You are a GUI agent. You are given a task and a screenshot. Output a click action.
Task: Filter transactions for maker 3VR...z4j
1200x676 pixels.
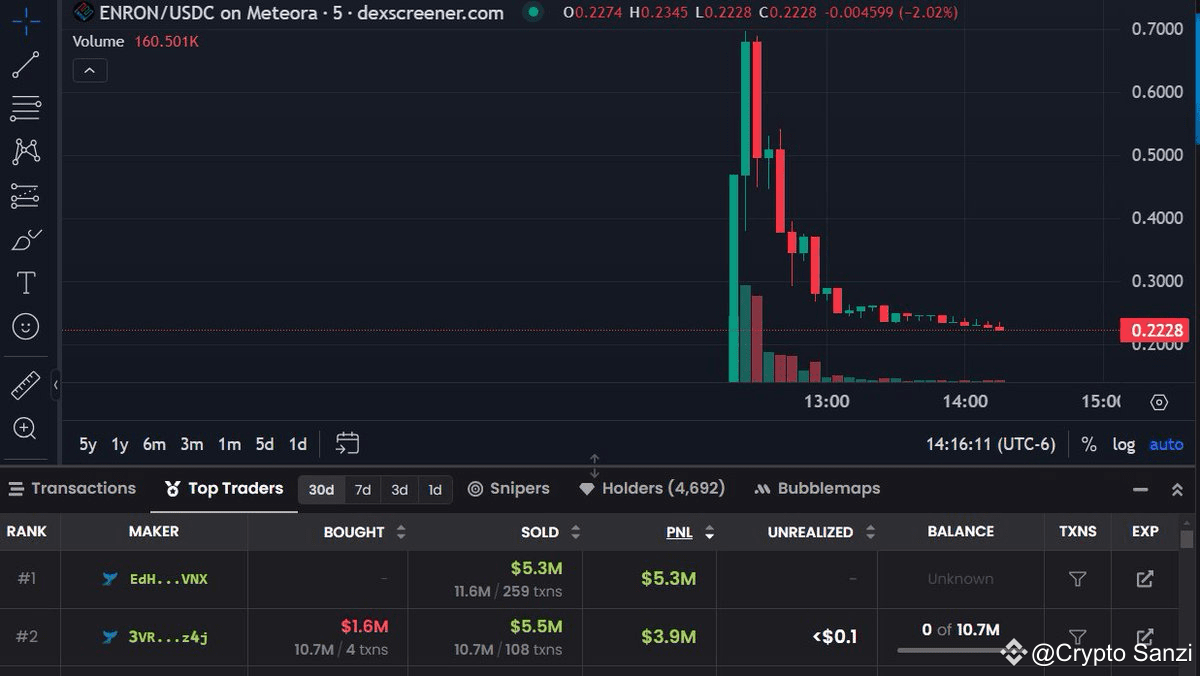[x=1077, y=636]
